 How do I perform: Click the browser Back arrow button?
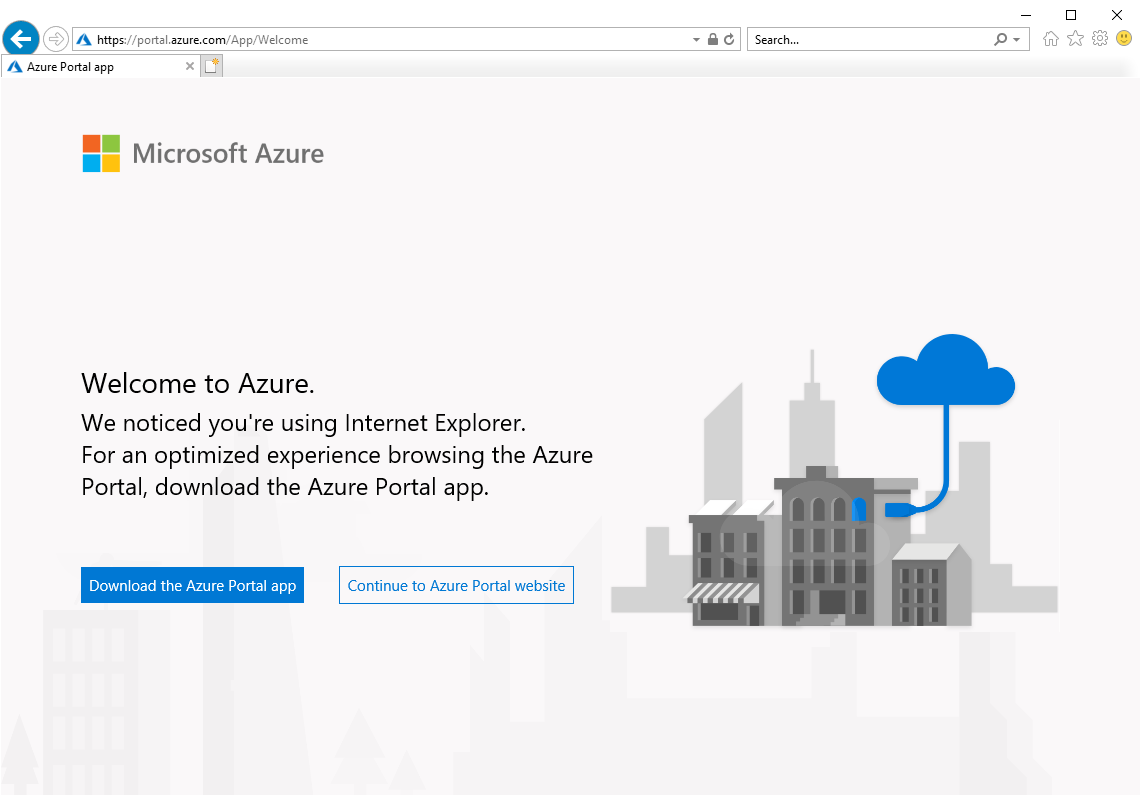pyautogui.click(x=21, y=39)
